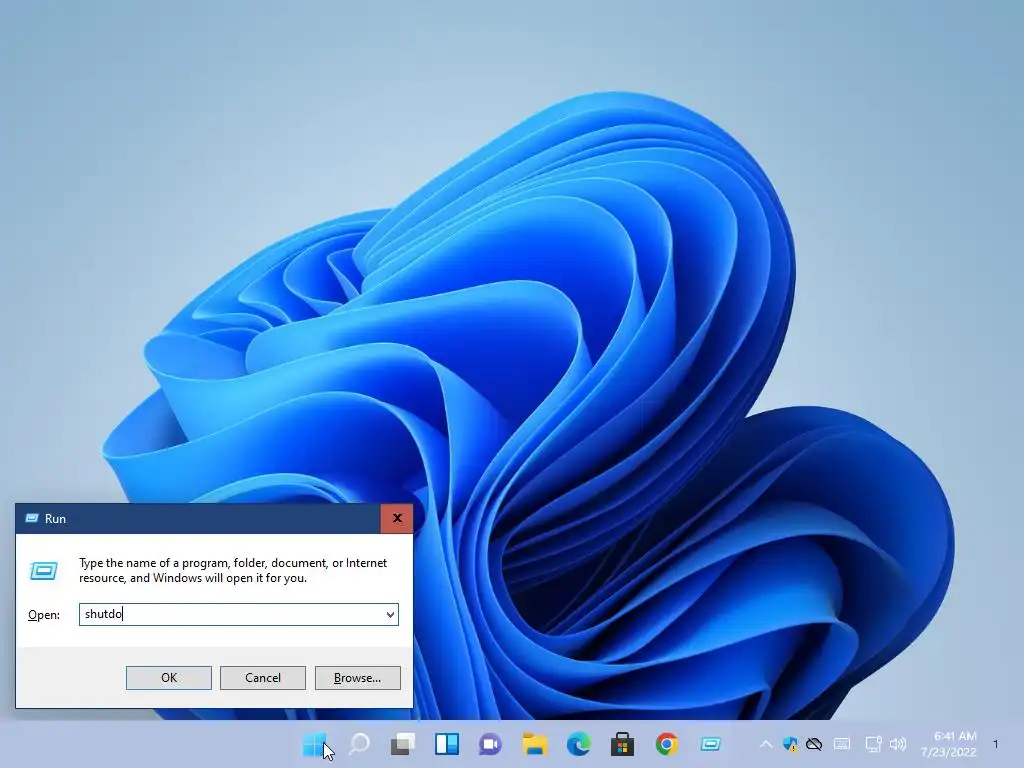The height and width of the screenshot is (768, 1024).
Task: Click the Windows Start button
Action: [315, 744]
